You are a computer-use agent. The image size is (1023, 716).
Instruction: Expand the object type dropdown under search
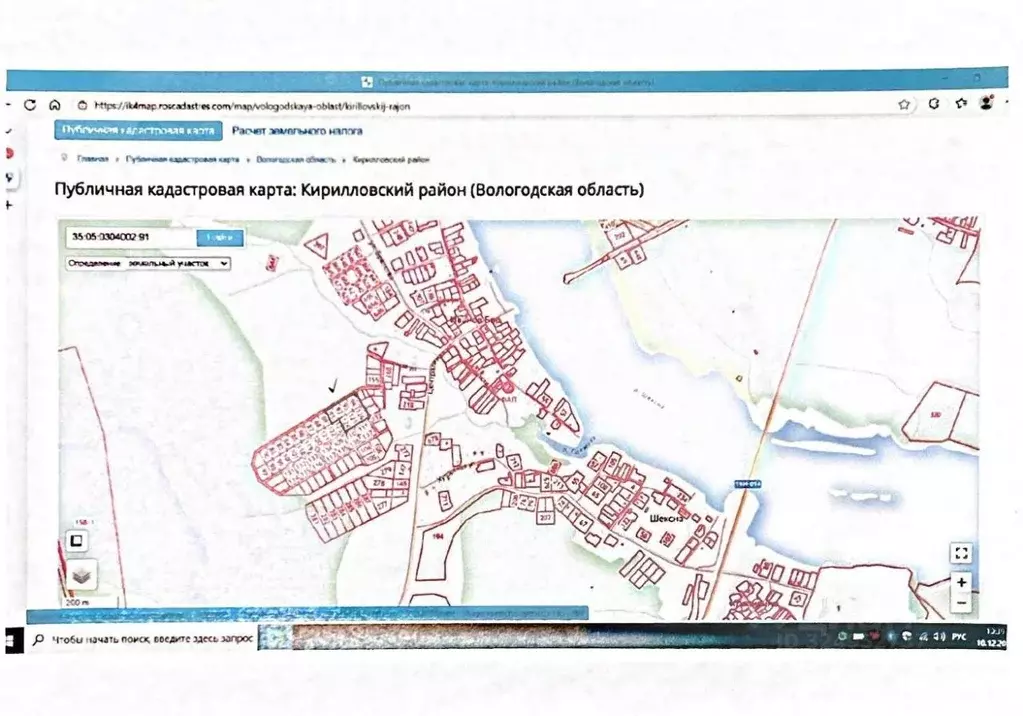[x=148, y=263]
